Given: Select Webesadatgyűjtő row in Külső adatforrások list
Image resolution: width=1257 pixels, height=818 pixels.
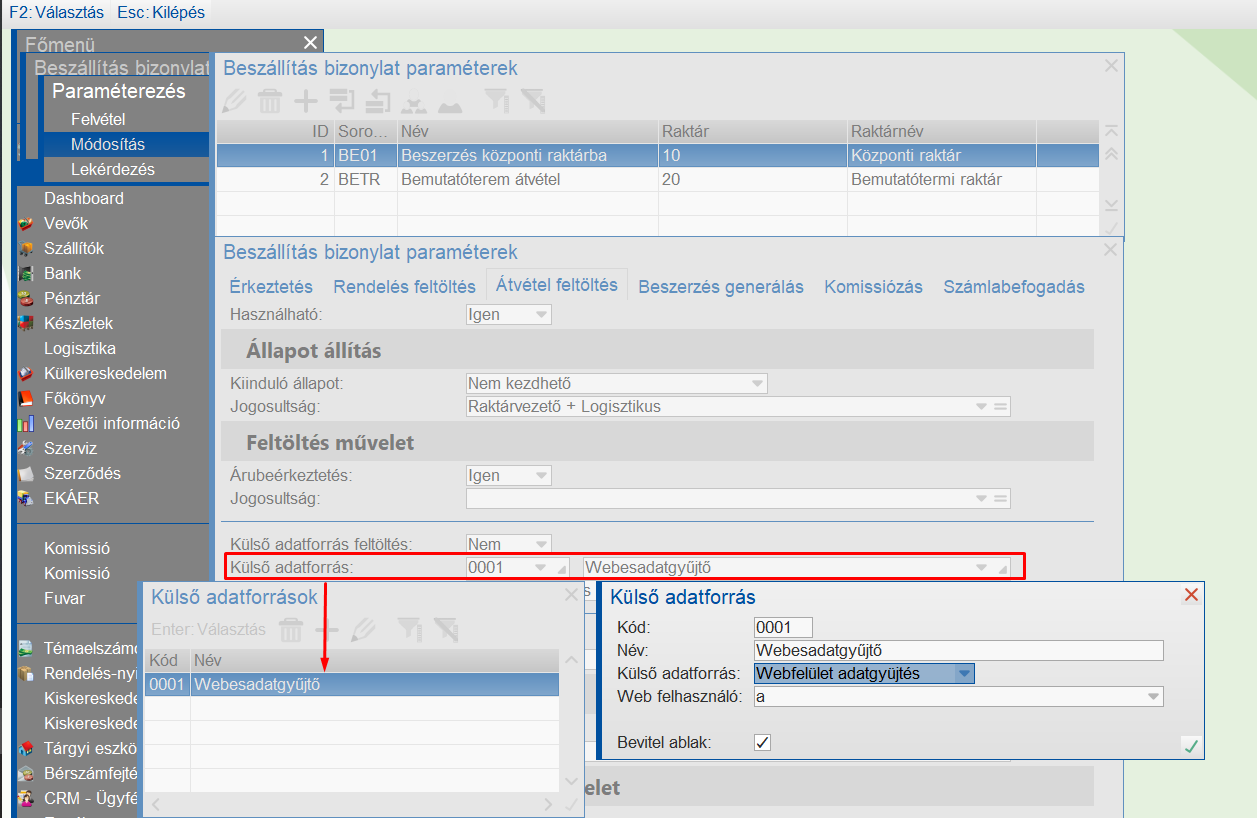Looking at the screenshot, I should point(352,684).
